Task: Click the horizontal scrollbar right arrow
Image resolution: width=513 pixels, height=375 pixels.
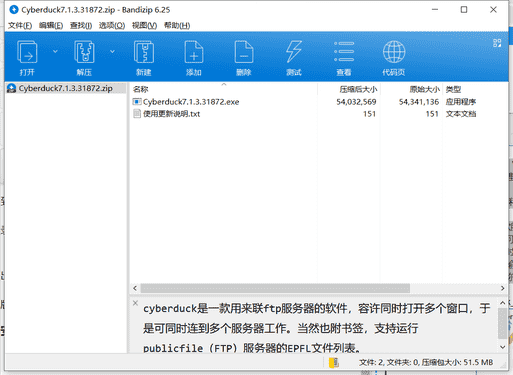Action: coord(502,288)
